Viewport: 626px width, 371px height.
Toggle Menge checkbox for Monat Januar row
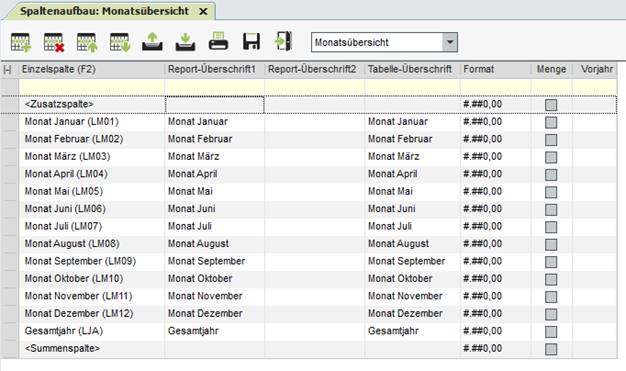click(551, 122)
